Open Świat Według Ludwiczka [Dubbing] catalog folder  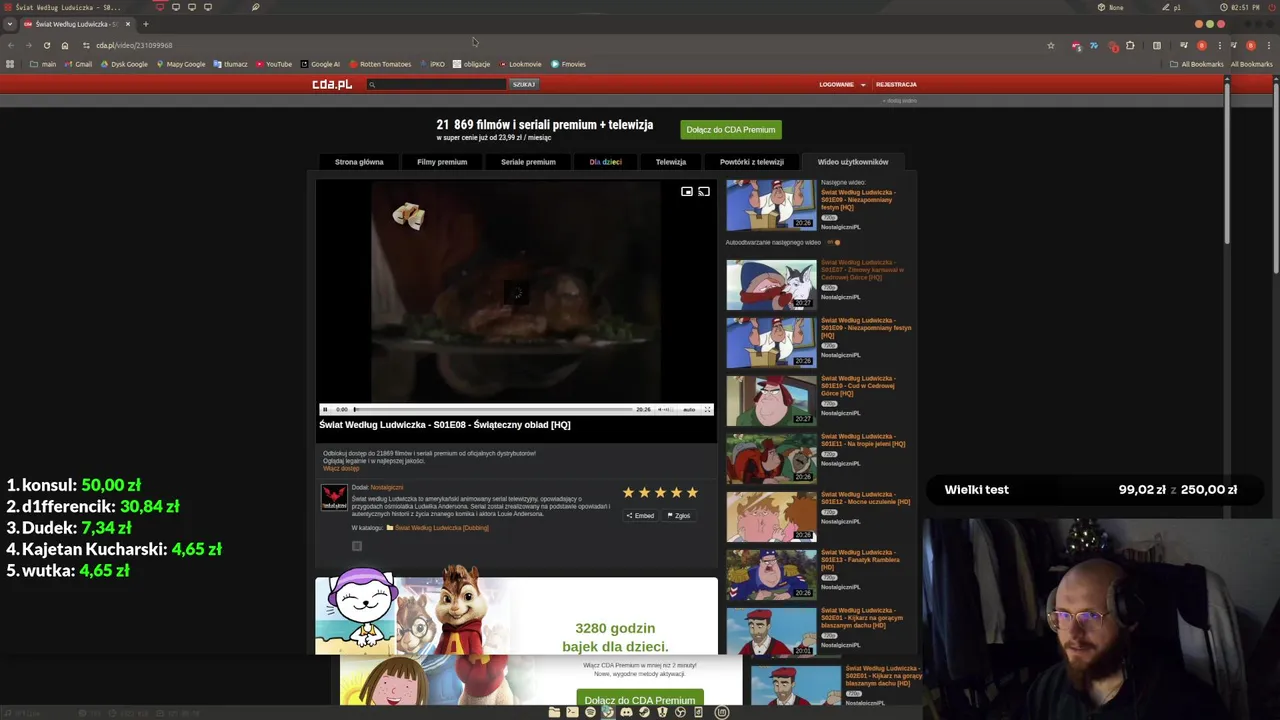(x=437, y=528)
